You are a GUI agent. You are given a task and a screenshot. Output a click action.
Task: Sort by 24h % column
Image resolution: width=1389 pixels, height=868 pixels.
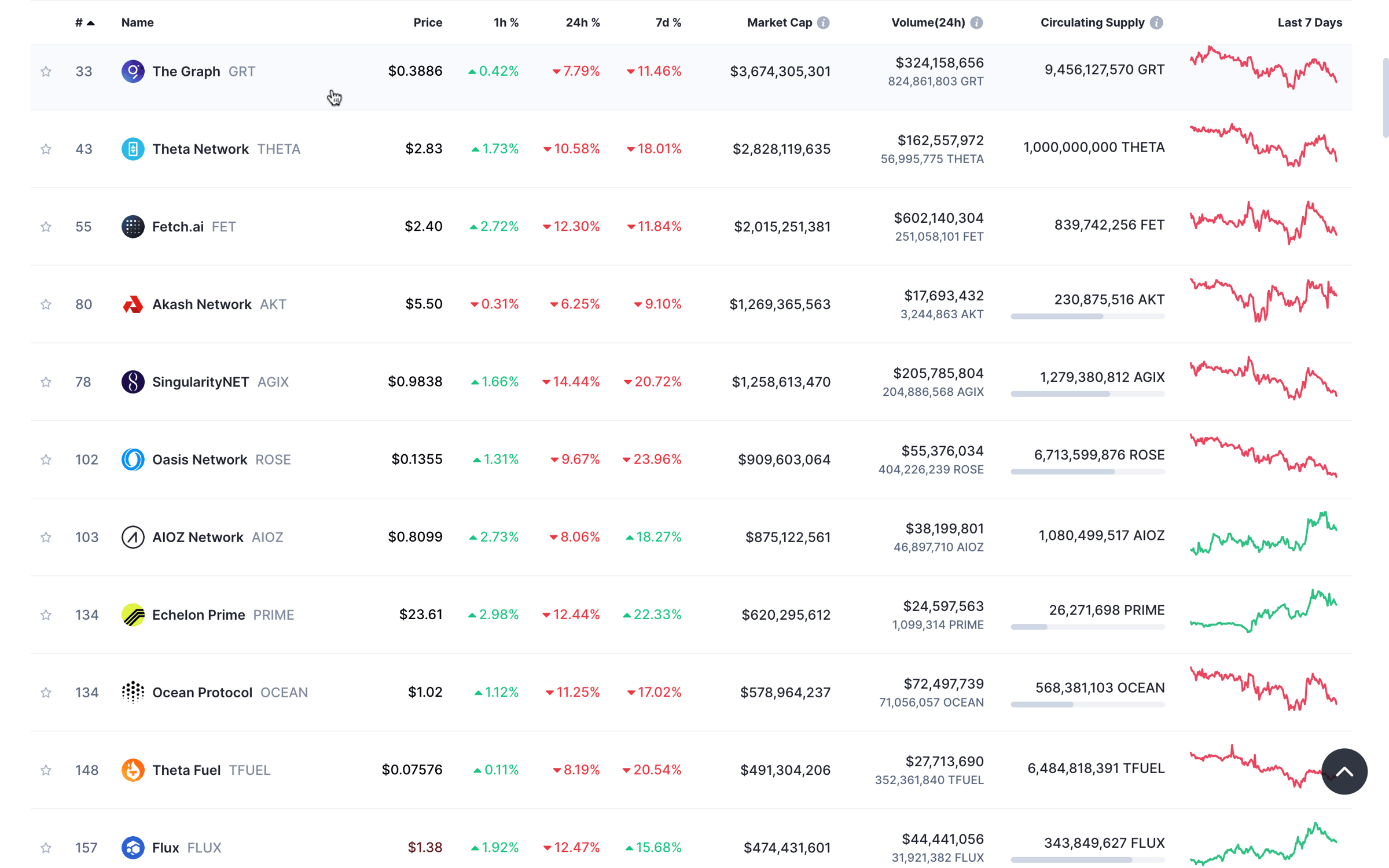(583, 23)
